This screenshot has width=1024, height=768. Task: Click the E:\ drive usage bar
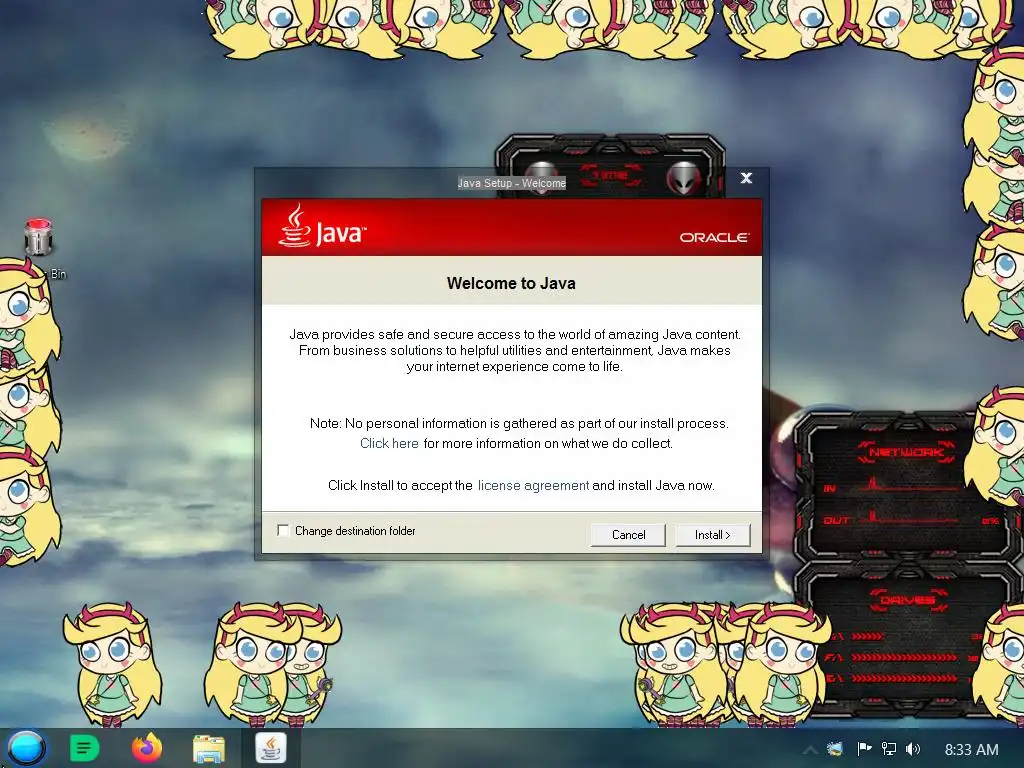(x=904, y=679)
